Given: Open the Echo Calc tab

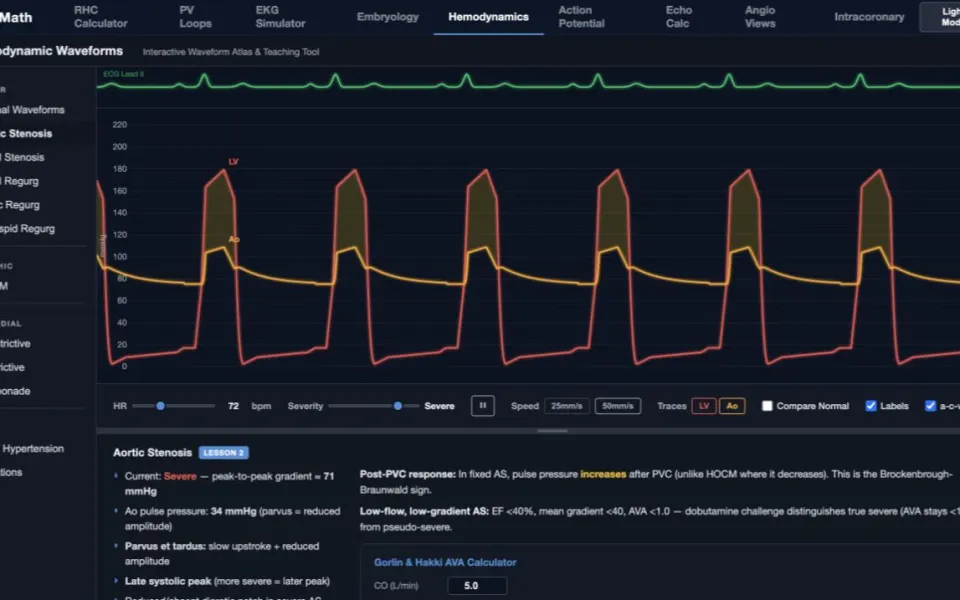Looking at the screenshot, I should (x=678, y=17).
